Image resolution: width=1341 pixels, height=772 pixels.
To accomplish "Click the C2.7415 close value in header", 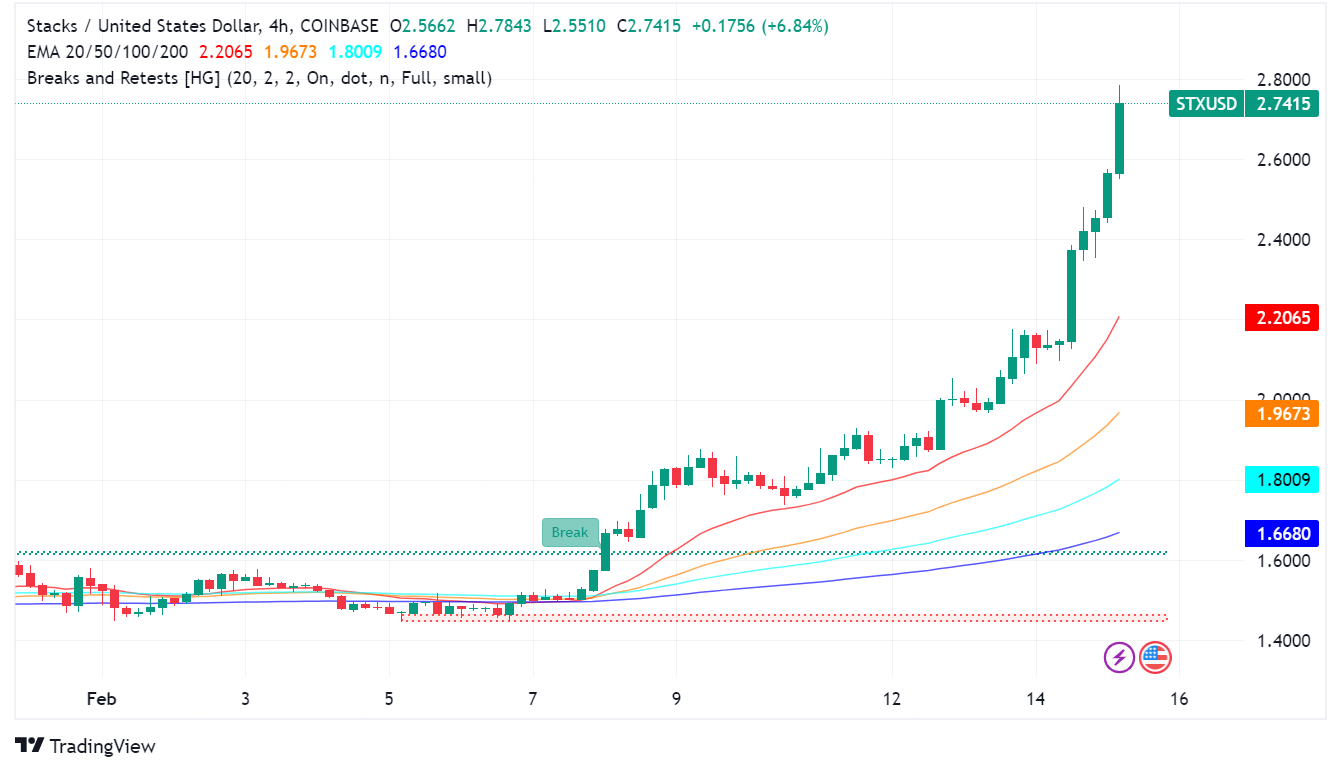I will pyautogui.click(x=648, y=26).
